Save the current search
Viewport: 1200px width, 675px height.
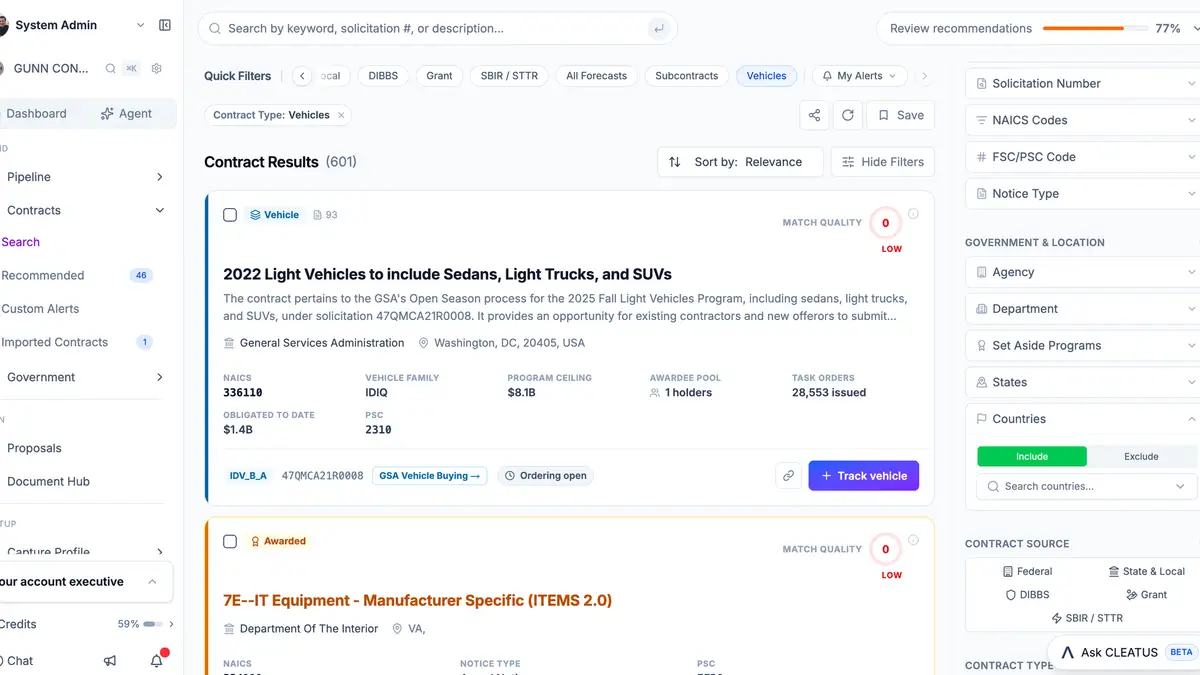[x=901, y=115]
